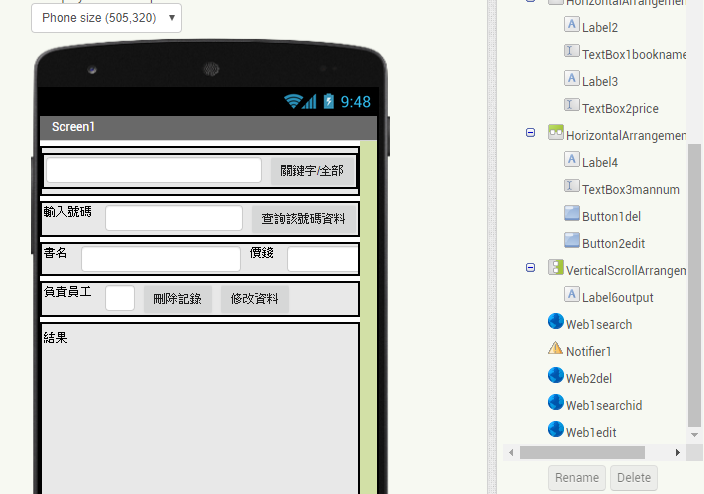The width and height of the screenshot is (704, 494).
Task: Select Label2 in the component tree
Action: pos(600,28)
